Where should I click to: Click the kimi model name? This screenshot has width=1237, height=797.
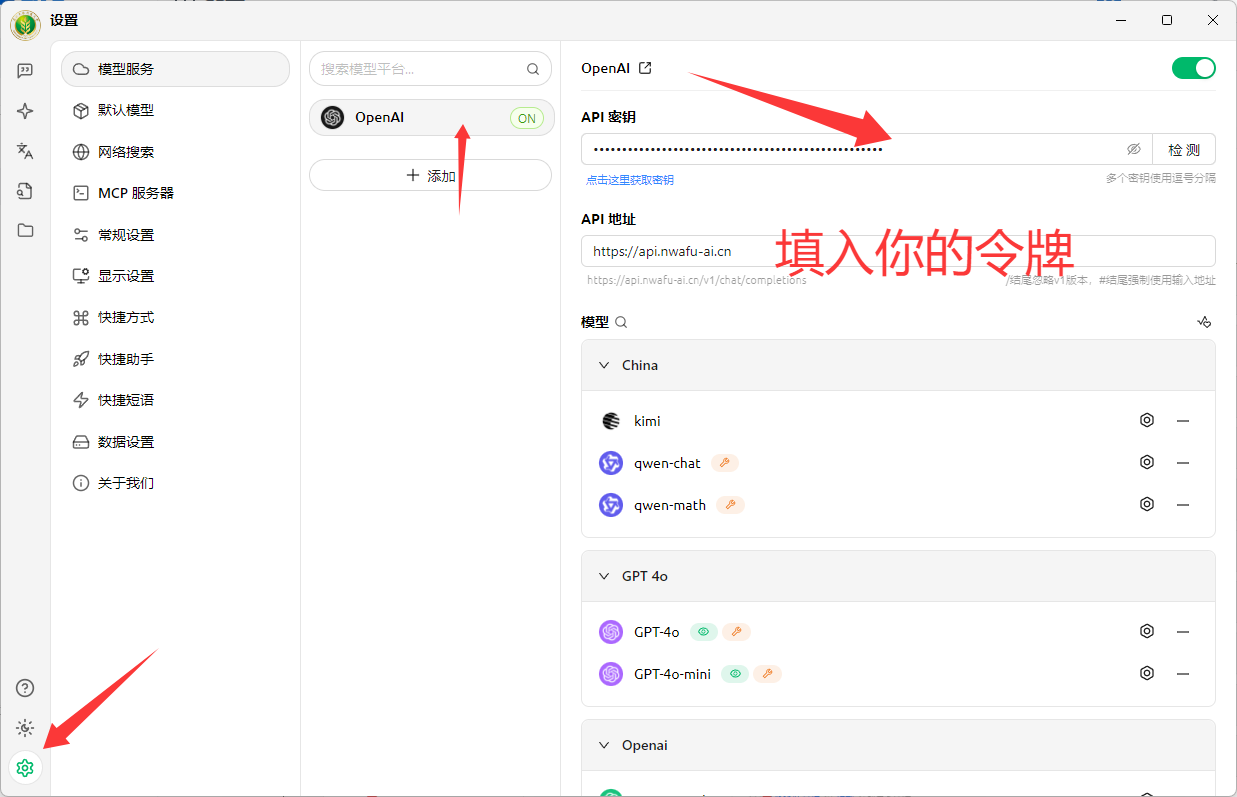click(x=647, y=421)
